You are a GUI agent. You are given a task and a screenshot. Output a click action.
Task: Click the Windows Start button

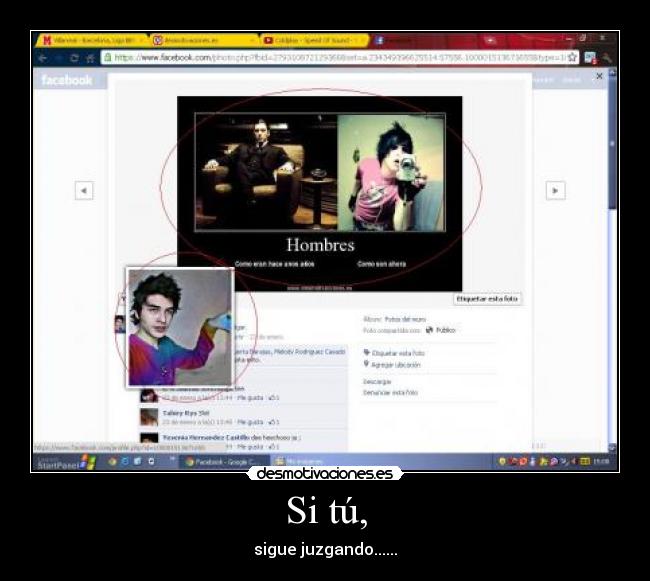pyautogui.click(x=65, y=462)
